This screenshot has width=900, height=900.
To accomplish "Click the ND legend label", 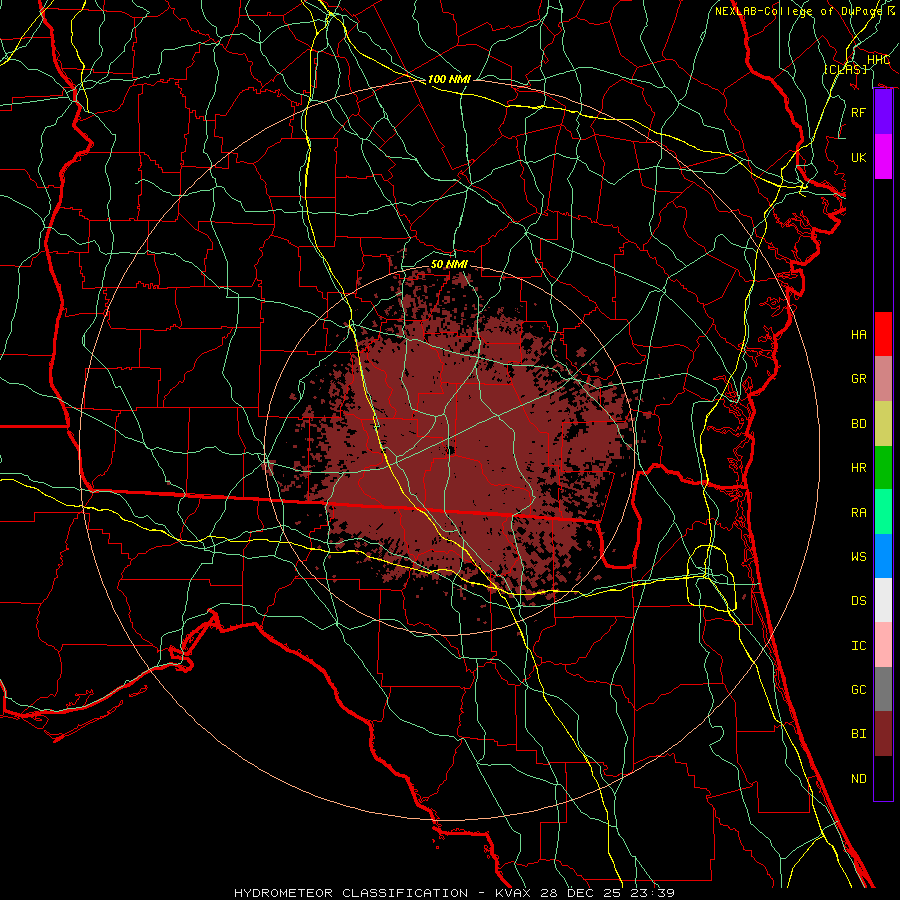I will (858, 779).
